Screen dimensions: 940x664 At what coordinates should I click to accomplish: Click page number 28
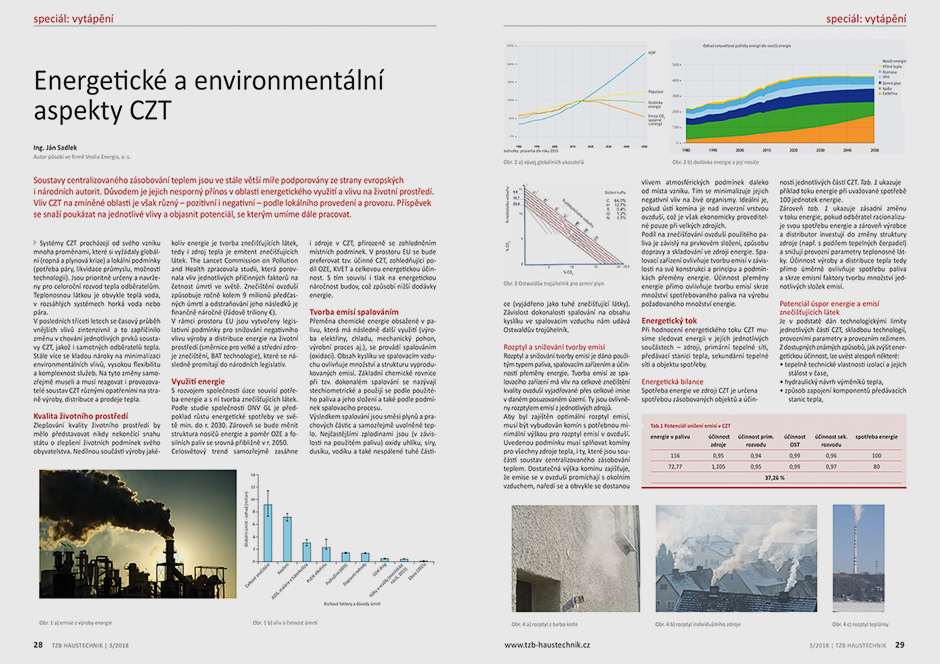point(38,645)
